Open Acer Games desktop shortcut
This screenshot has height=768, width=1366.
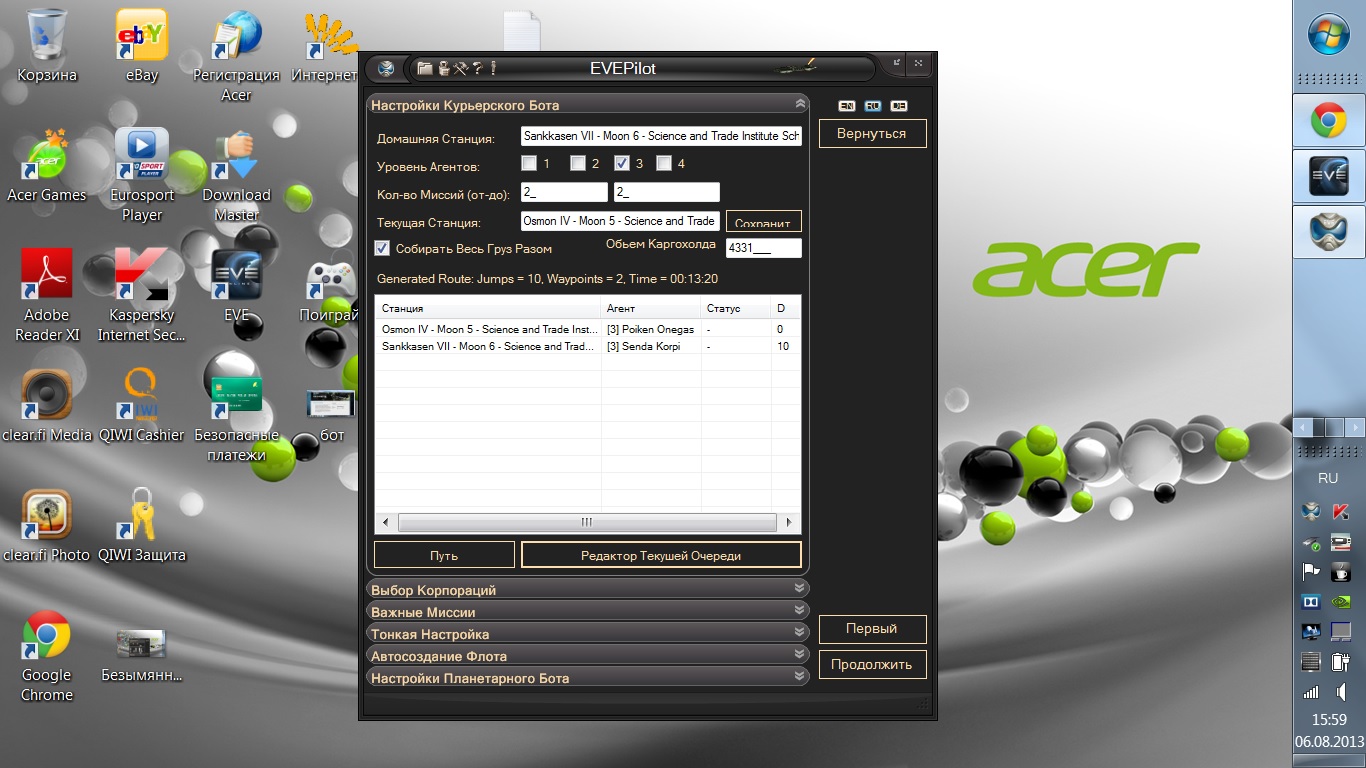47,165
